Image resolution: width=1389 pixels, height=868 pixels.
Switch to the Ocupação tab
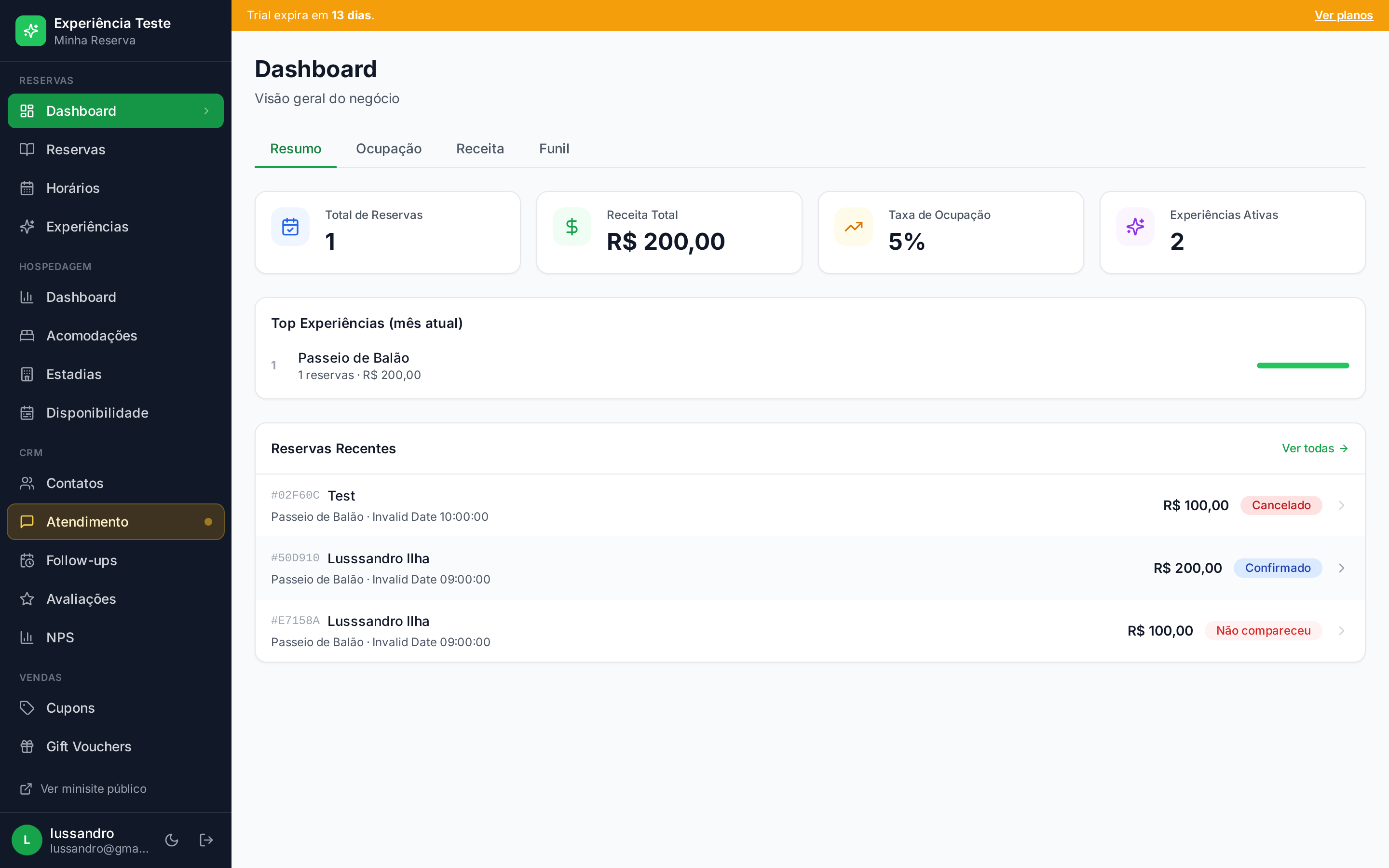[x=389, y=149]
